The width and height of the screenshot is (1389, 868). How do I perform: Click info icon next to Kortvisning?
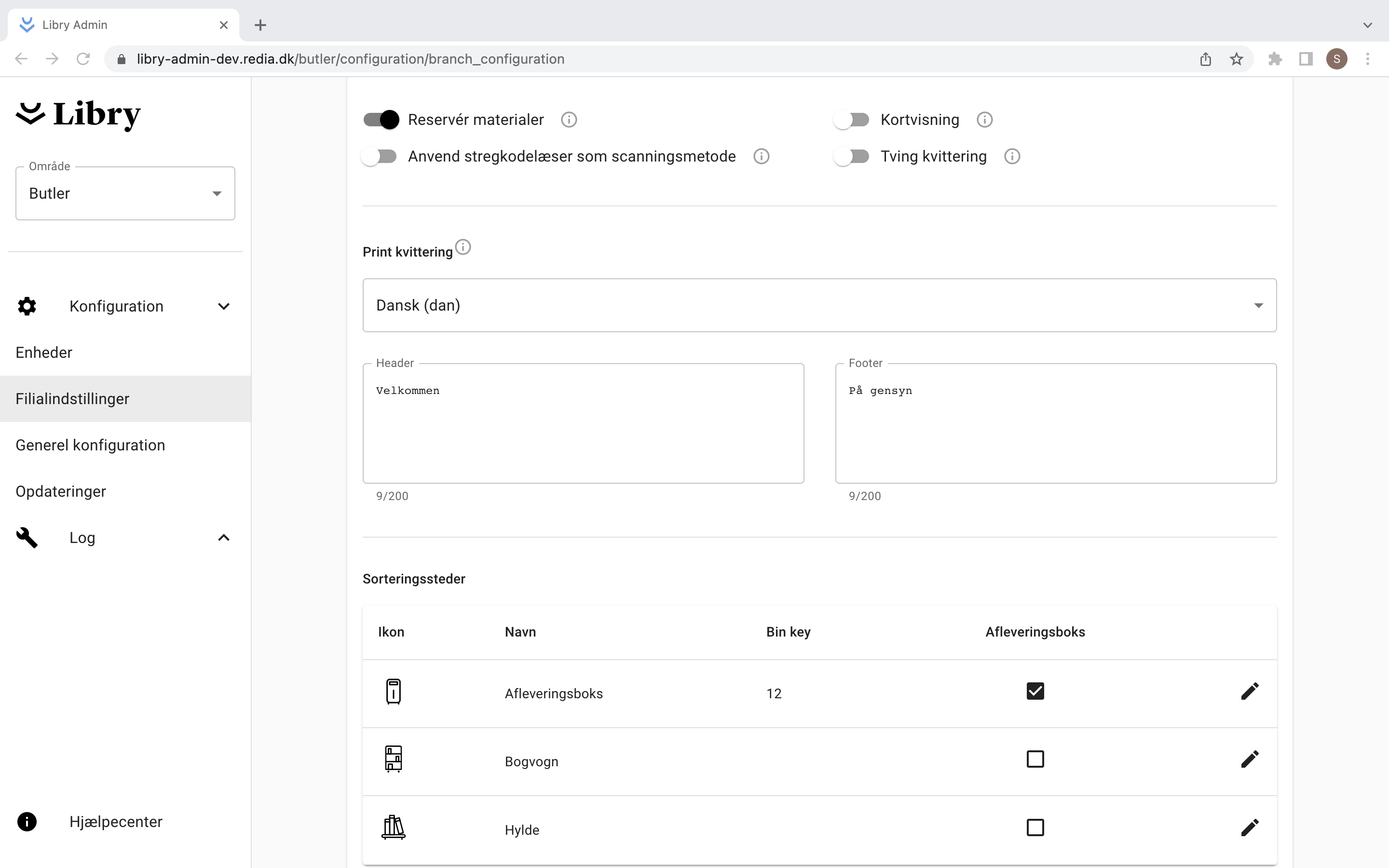pos(984,120)
